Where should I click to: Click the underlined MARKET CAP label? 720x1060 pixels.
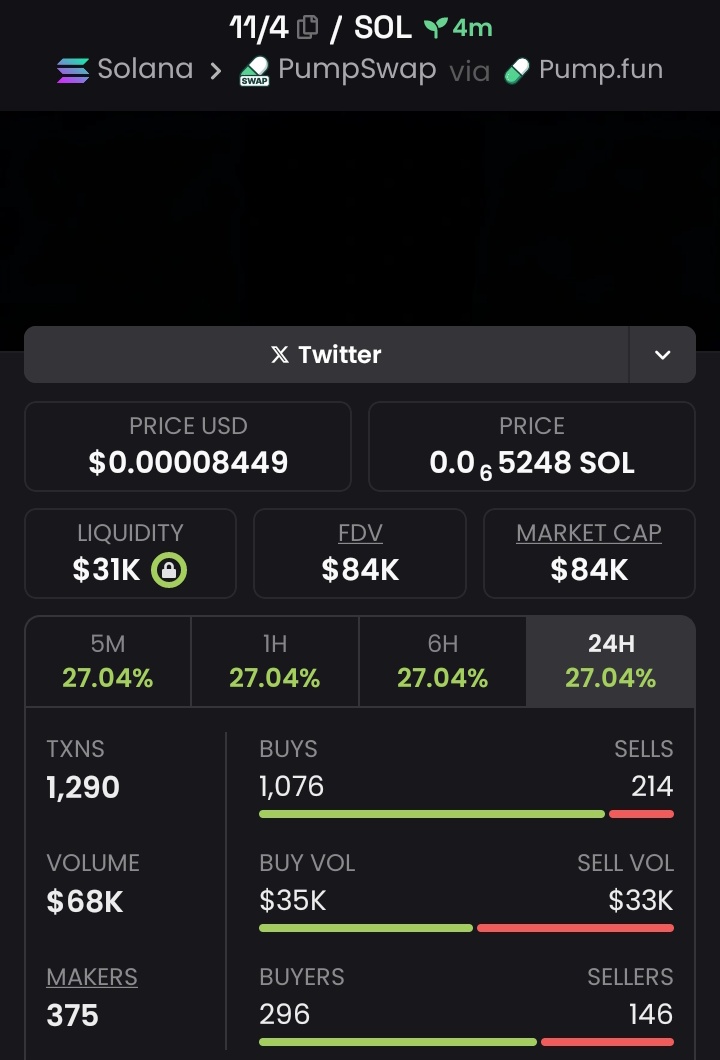click(x=589, y=533)
